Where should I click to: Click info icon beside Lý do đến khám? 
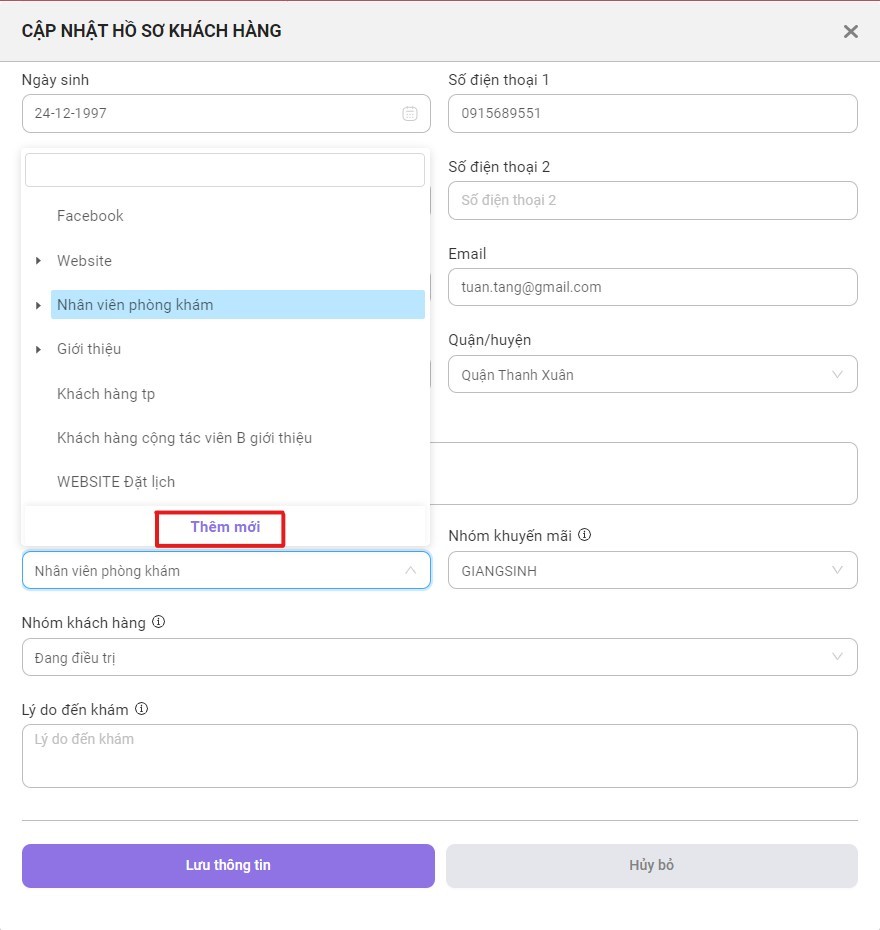tap(141, 709)
